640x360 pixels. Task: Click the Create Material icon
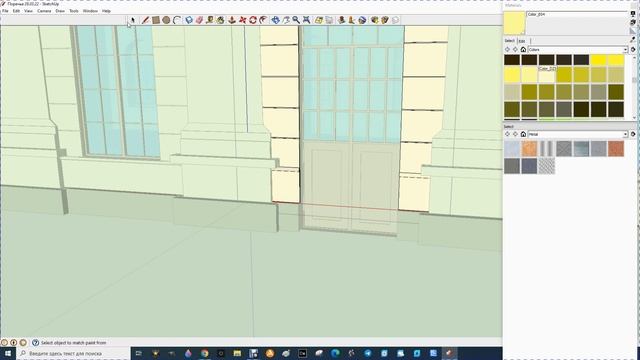coord(633,22)
